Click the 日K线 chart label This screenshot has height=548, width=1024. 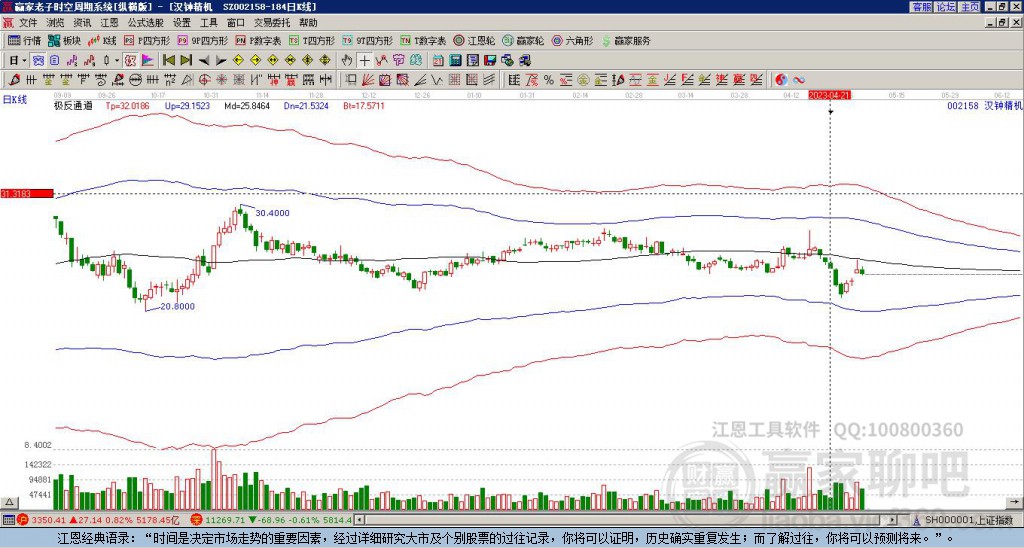[x=14, y=100]
